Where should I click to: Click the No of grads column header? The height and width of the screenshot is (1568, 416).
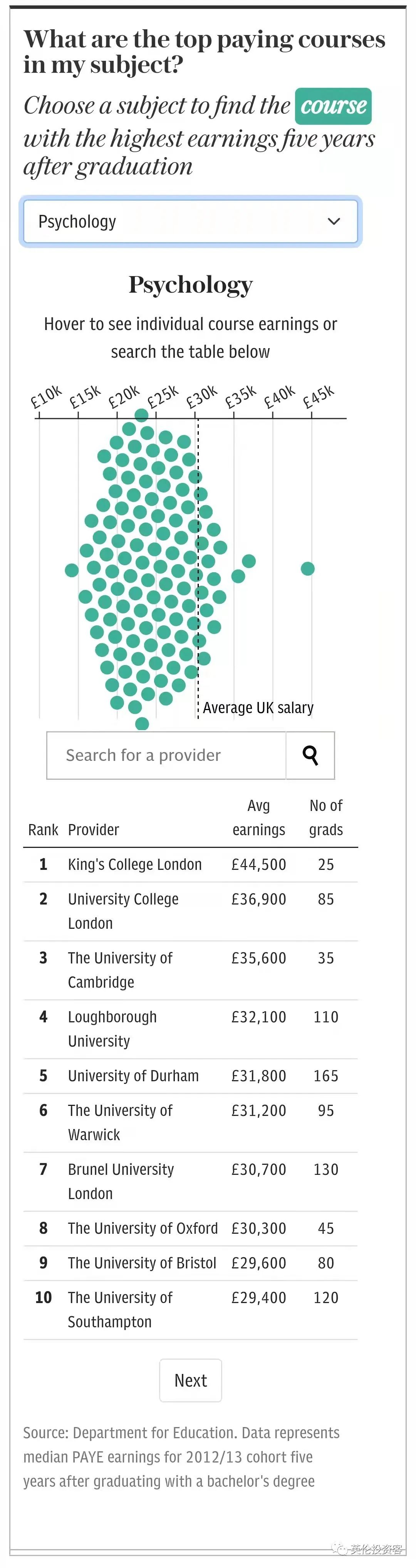[x=326, y=818]
